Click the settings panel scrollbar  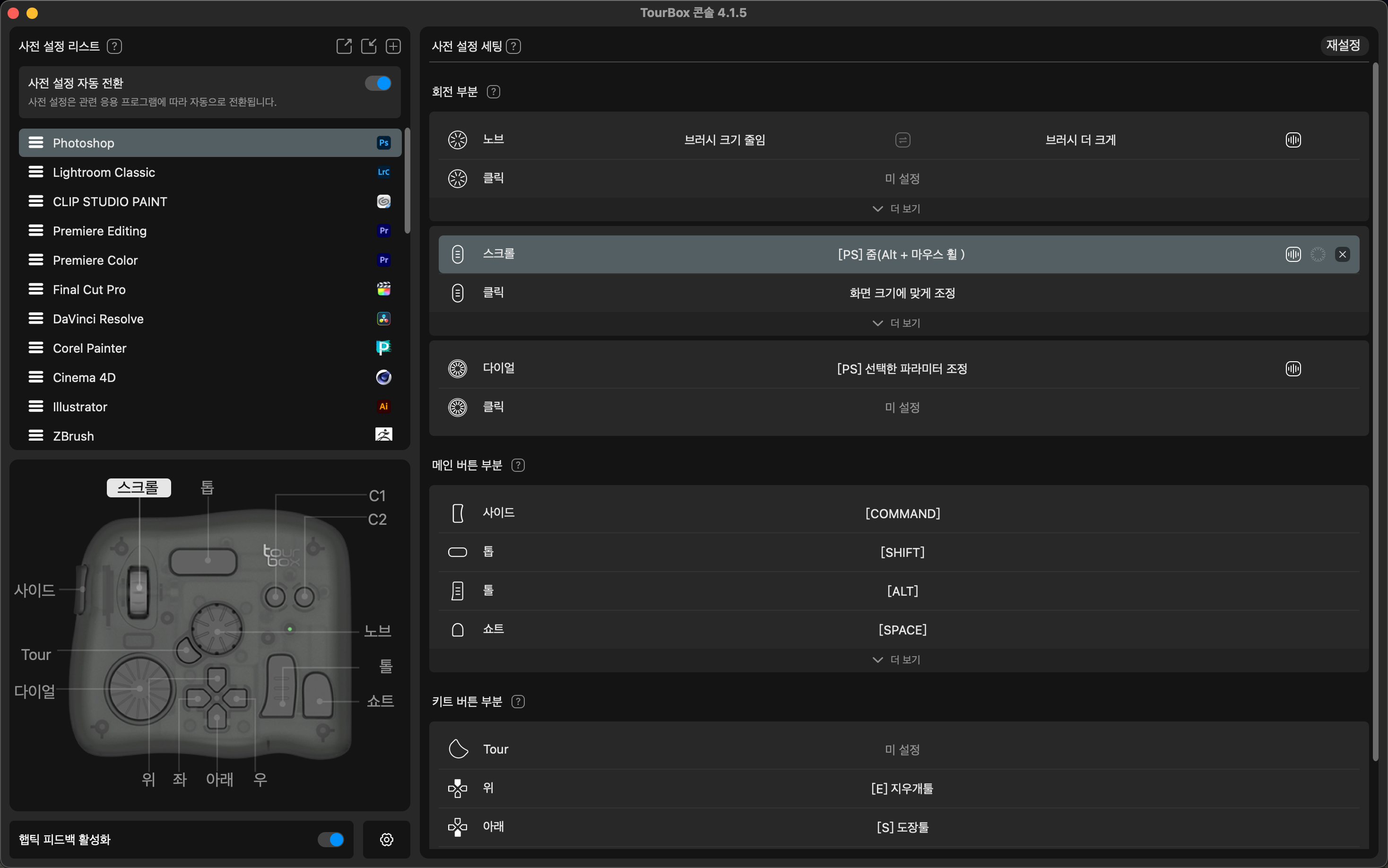[1375, 412]
